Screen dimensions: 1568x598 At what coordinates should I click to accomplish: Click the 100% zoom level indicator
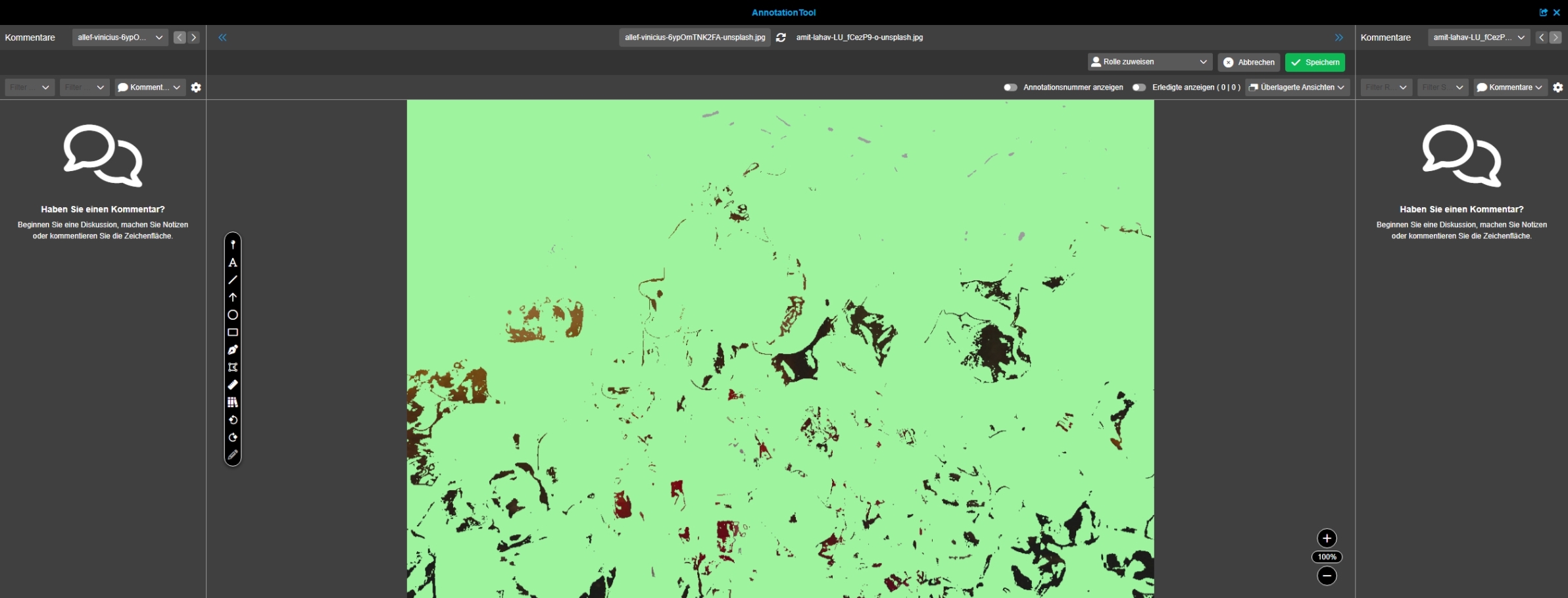(1327, 557)
